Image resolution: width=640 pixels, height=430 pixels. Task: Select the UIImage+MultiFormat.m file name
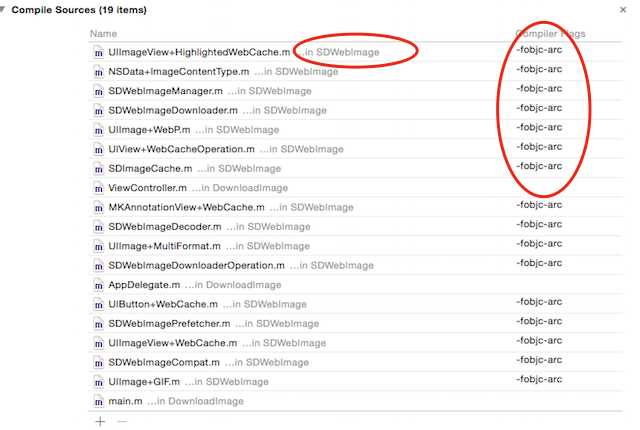coord(164,246)
